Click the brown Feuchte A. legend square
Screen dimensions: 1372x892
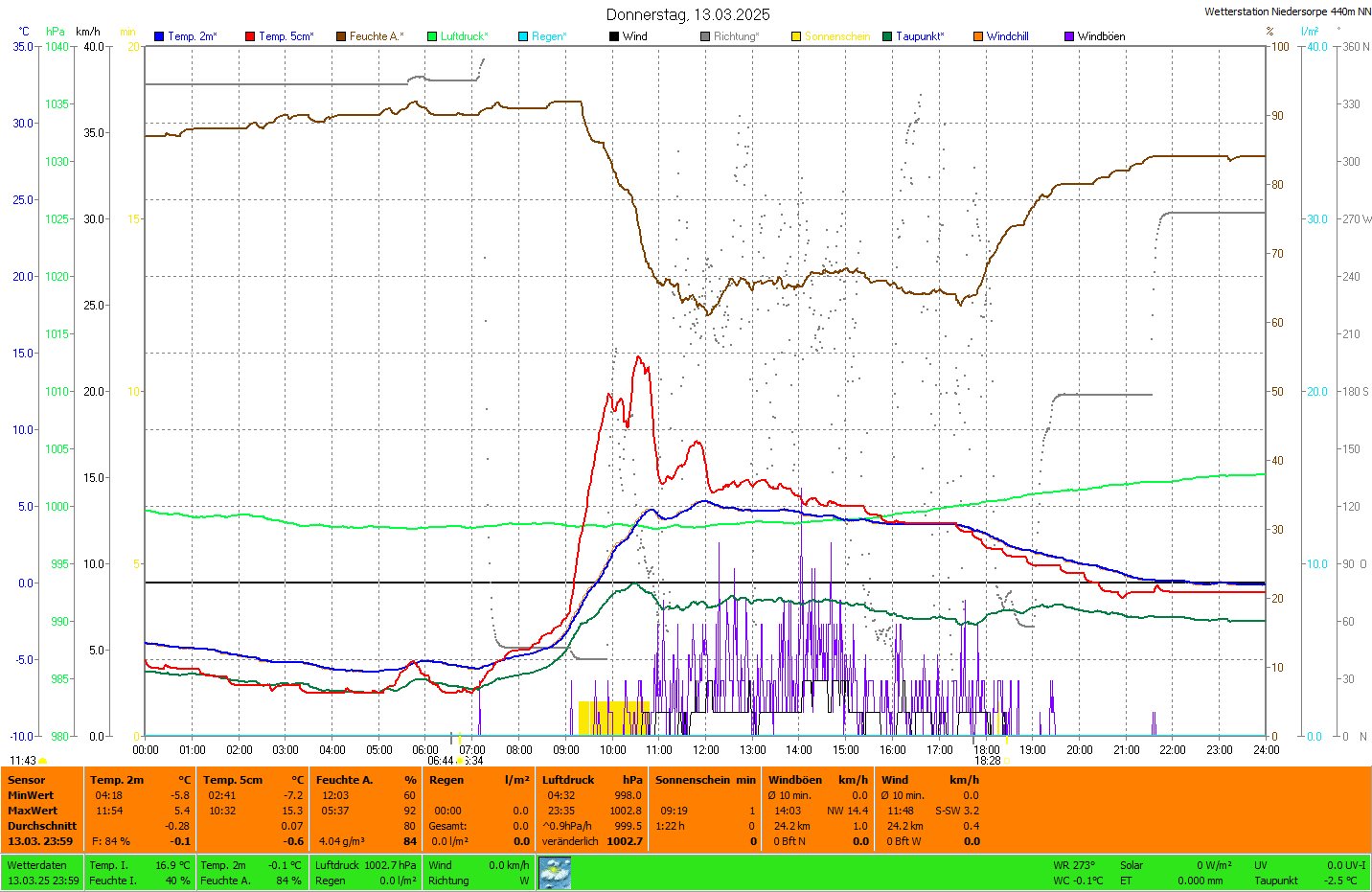[340, 36]
